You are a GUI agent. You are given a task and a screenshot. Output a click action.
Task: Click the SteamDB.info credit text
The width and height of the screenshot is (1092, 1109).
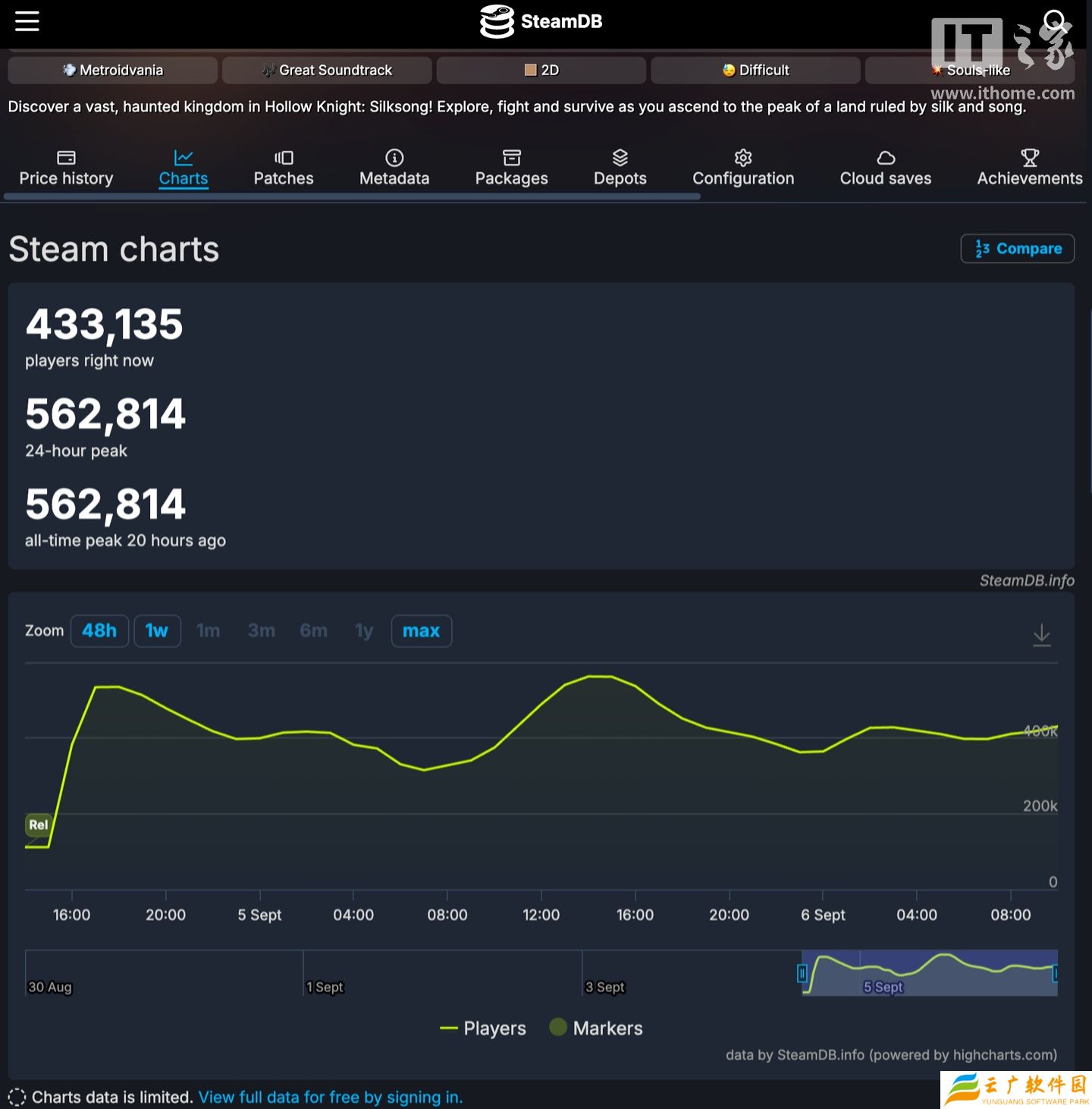point(1027,581)
